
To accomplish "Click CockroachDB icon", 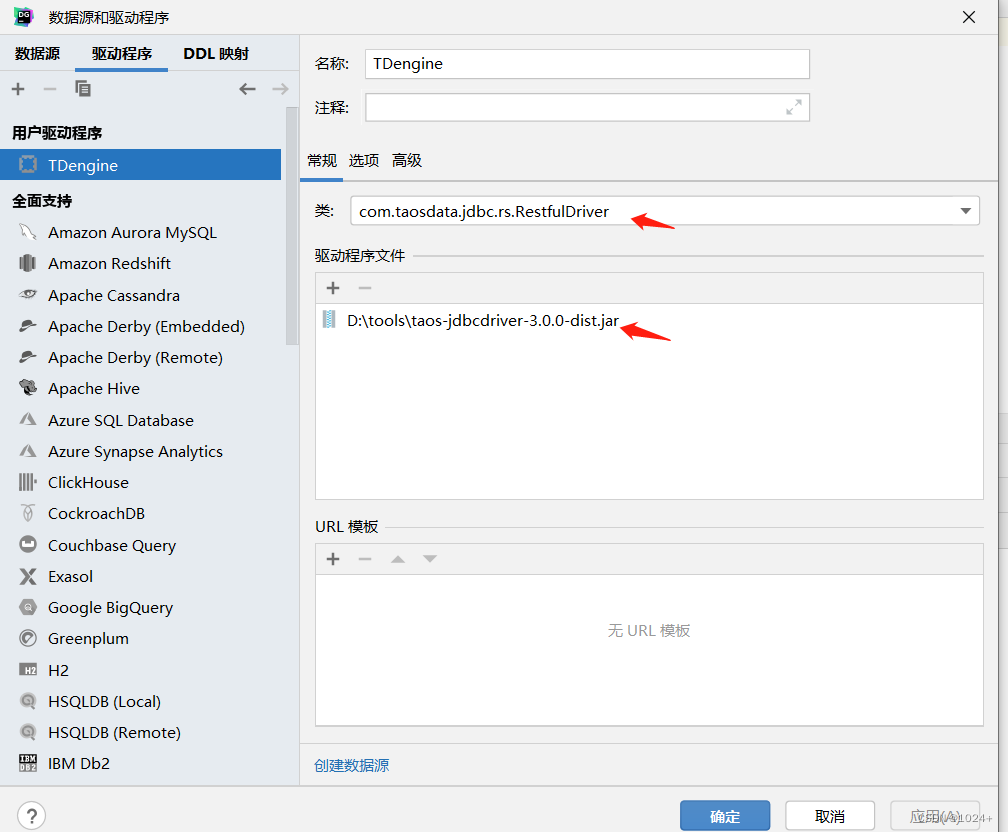I will (28, 513).
